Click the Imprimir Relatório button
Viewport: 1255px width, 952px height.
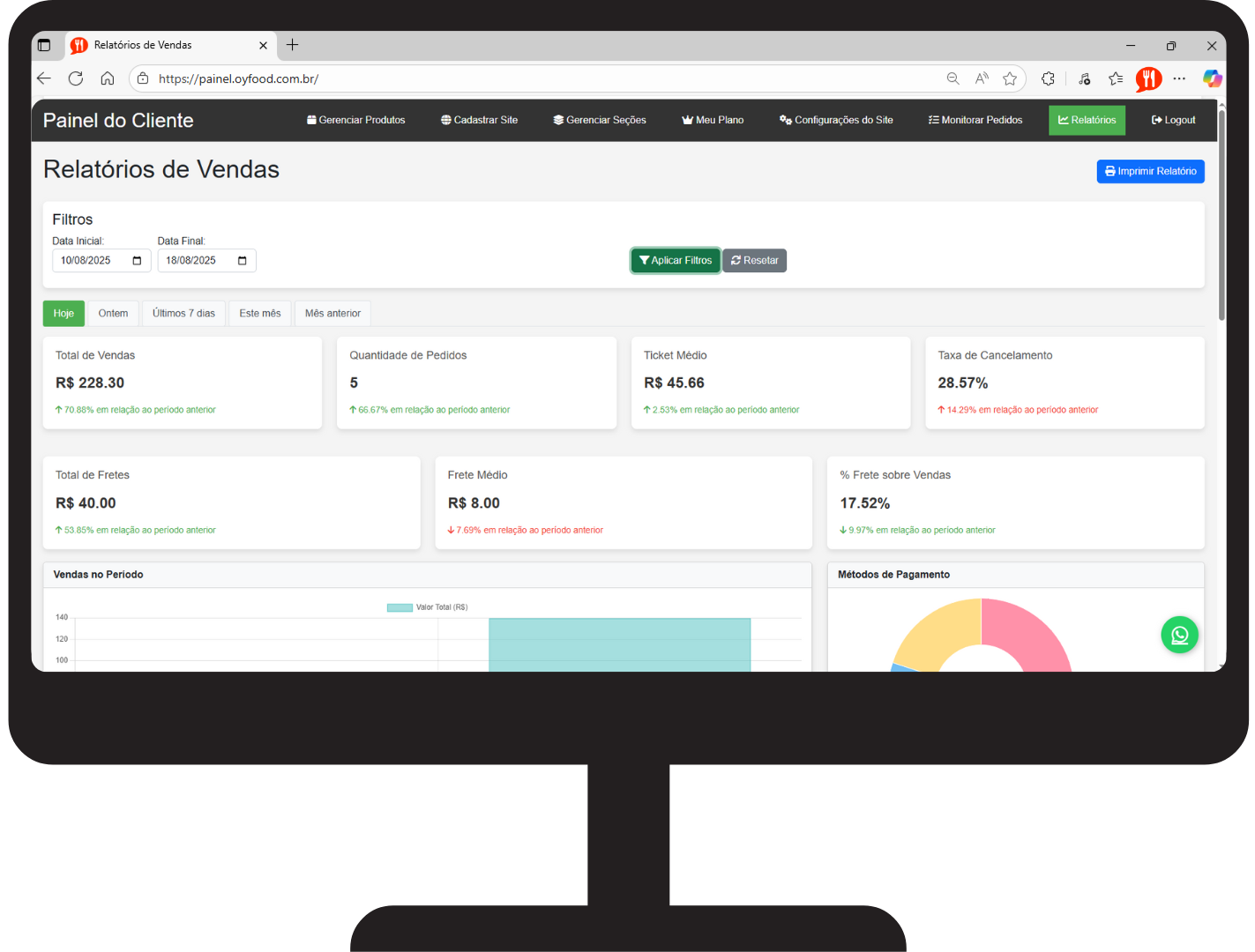[1150, 171]
